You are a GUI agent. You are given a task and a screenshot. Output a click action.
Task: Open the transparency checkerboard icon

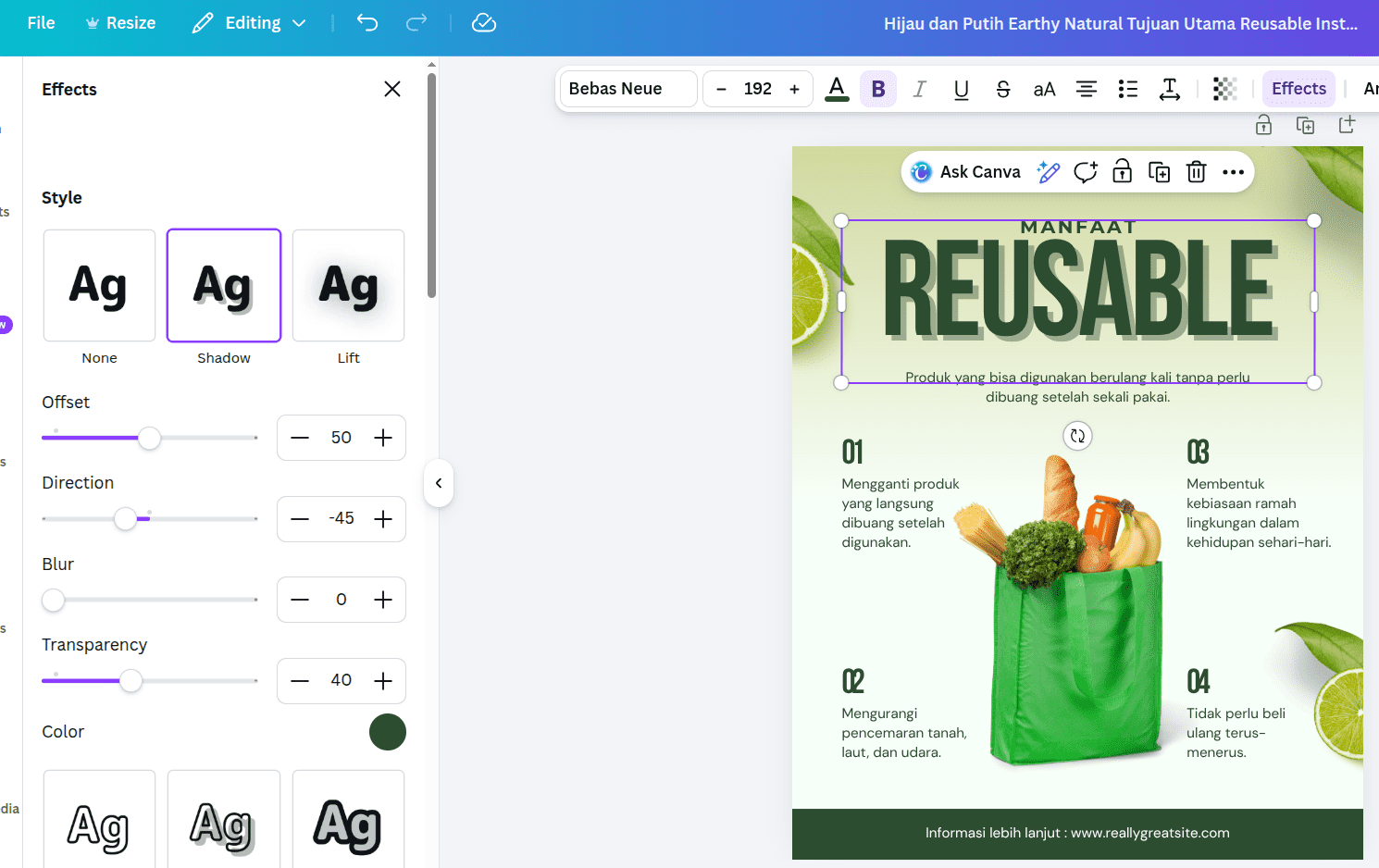click(1224, 89)
